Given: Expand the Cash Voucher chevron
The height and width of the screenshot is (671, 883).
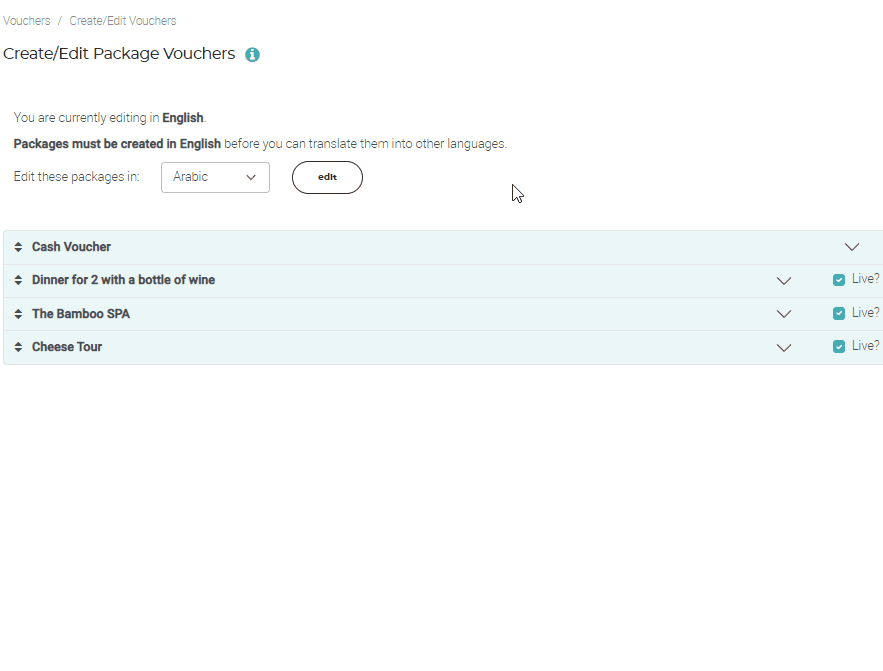Looking at the screenshot, I should (852, 247).
